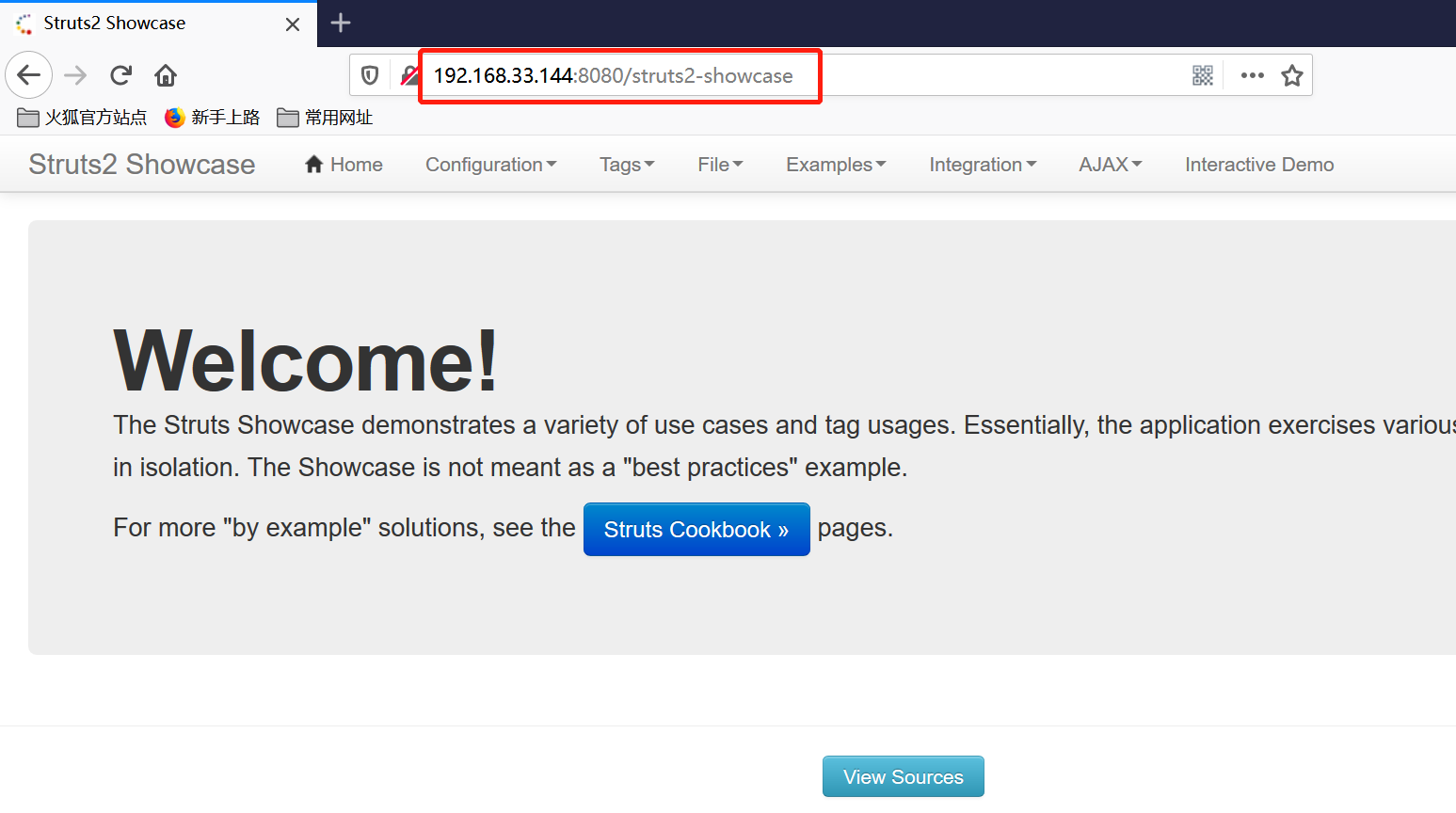This screenshot has height=813, width=1456.
Task: Expand the Integration dropdown menu
Action: click(x=983, y=165)
